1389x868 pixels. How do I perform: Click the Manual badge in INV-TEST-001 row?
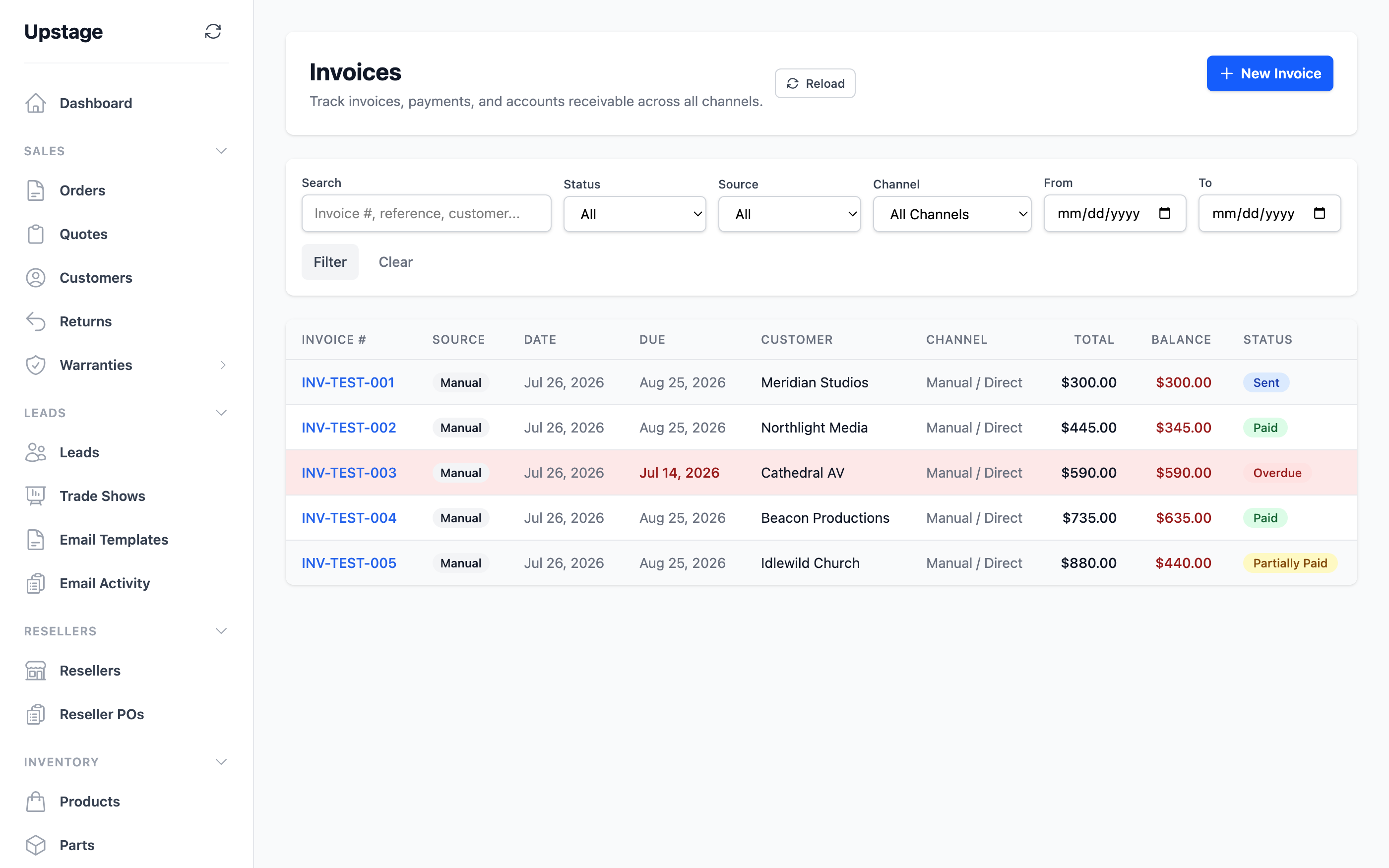pos(461,382)
